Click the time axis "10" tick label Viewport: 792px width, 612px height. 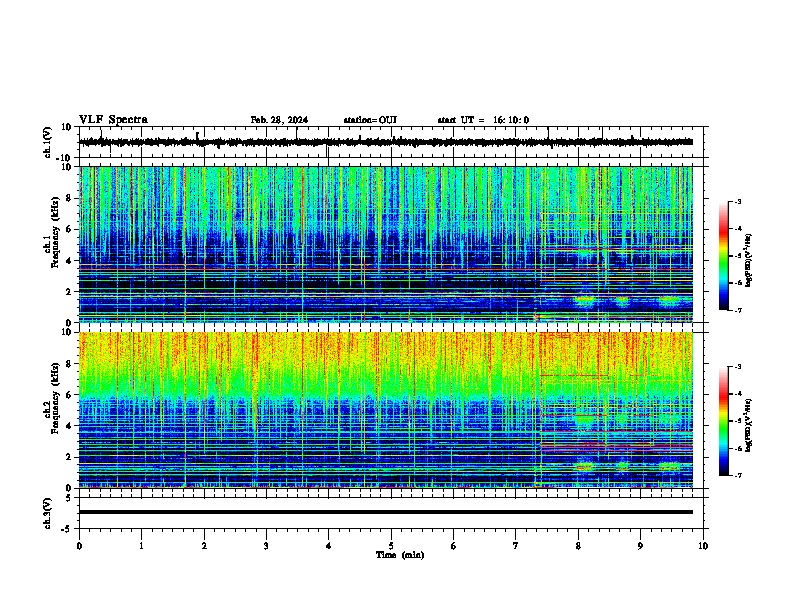click(x=703, y=546)
